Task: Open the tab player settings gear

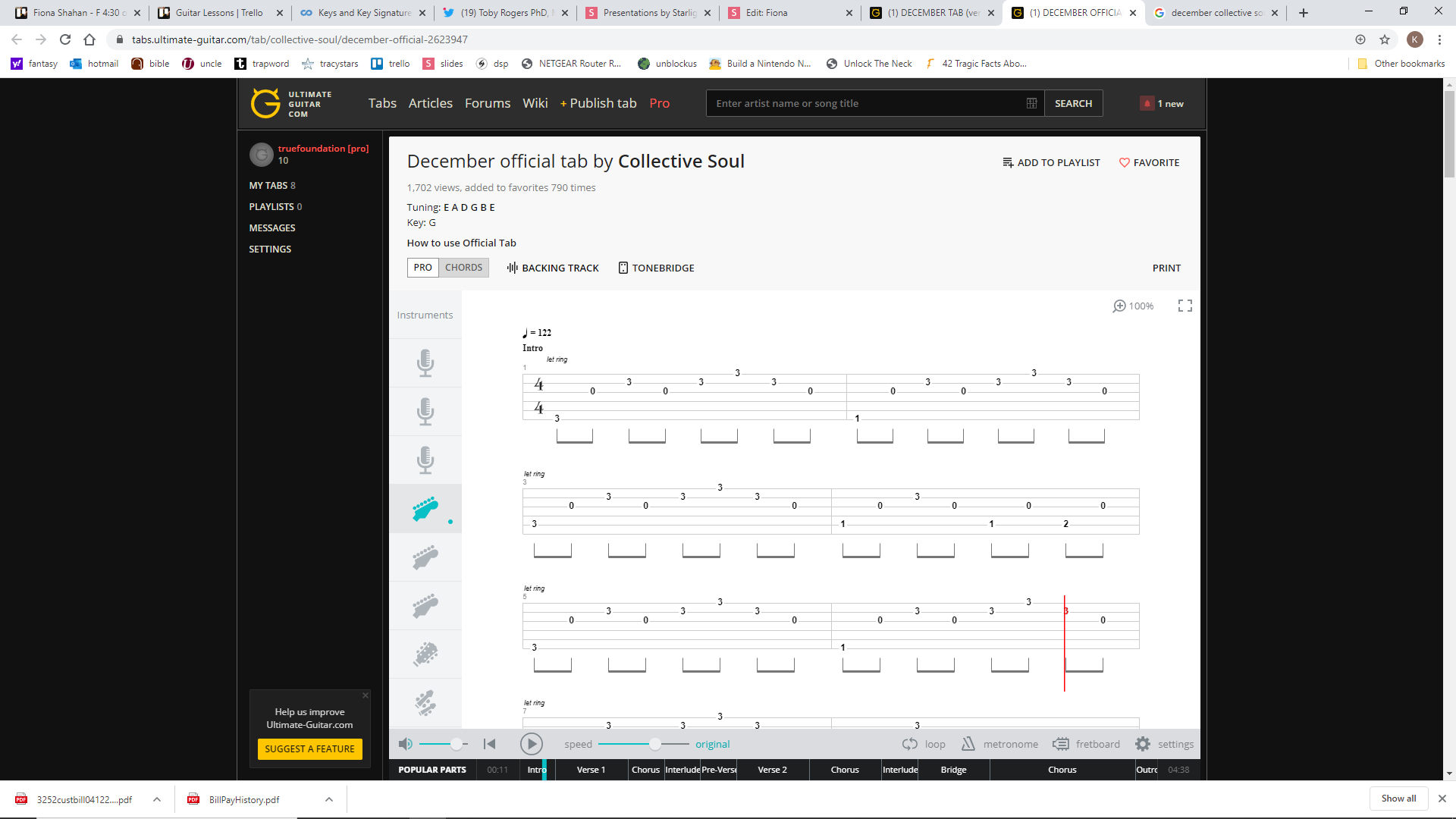Action: tap(1143, 744)
